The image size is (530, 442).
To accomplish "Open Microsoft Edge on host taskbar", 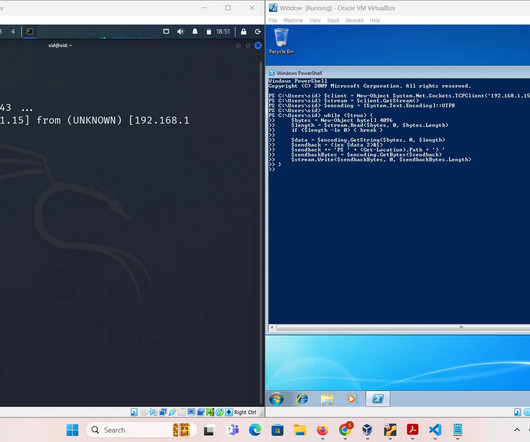I will point(255,430).
